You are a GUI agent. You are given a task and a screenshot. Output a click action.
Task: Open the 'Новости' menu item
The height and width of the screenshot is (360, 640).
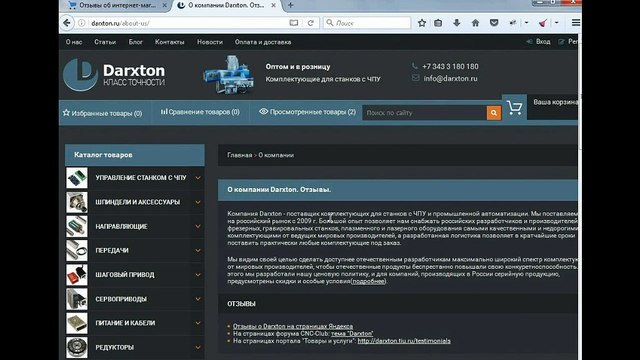pos(210,42)
